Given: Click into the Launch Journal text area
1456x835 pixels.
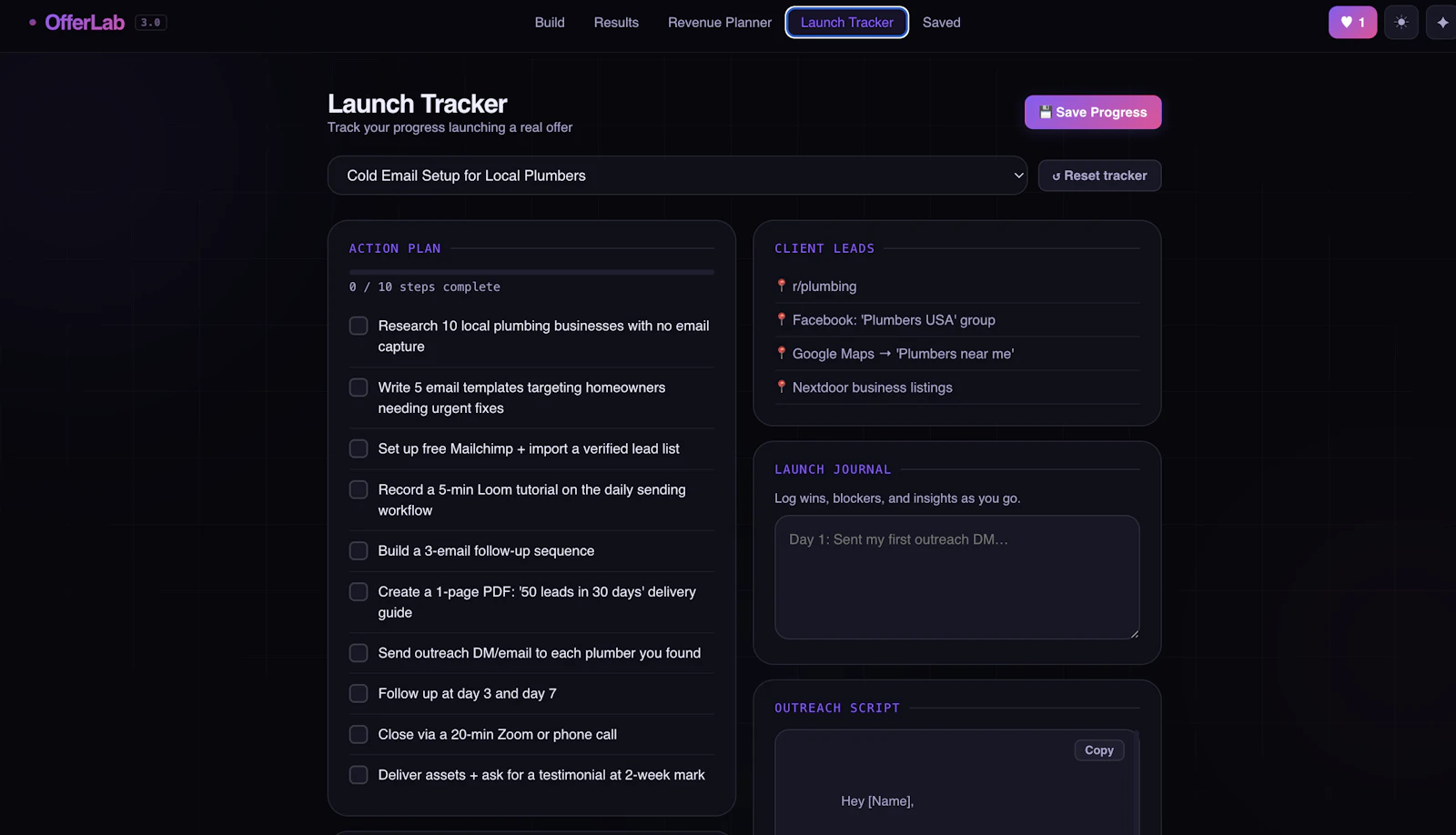Looking at the screenshot, I should pos(956,578).
